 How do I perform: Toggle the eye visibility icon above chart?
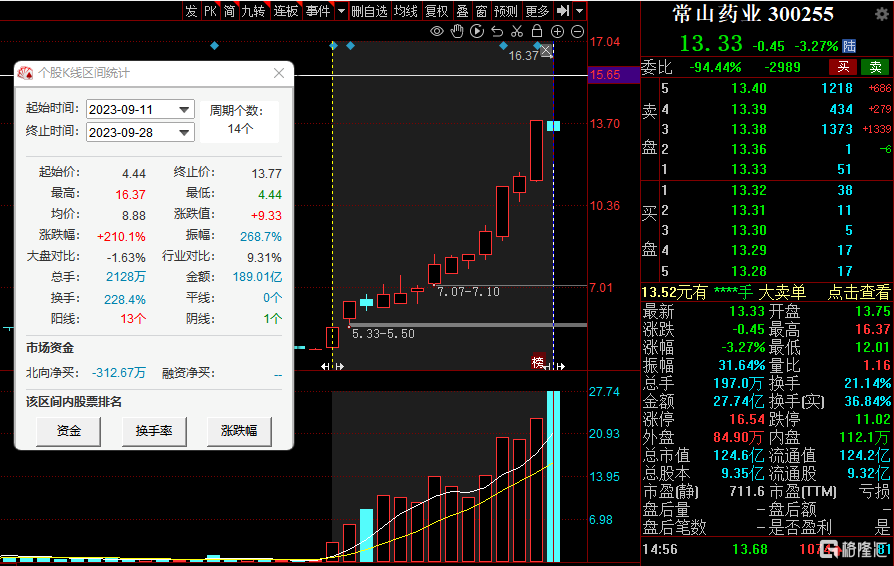click(x=437, y=31)
